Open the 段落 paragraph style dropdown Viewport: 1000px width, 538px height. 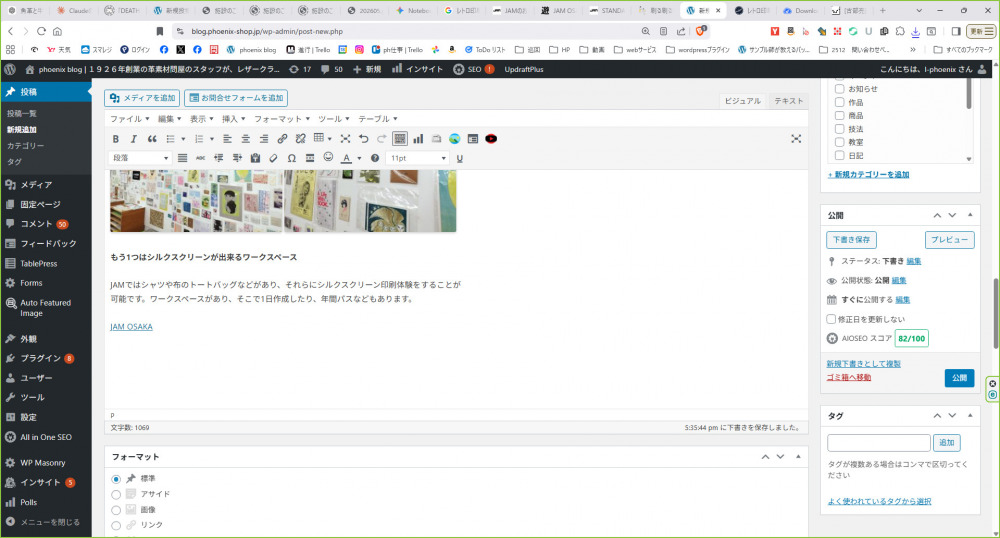pyautogui.click(x=140, y=158)
